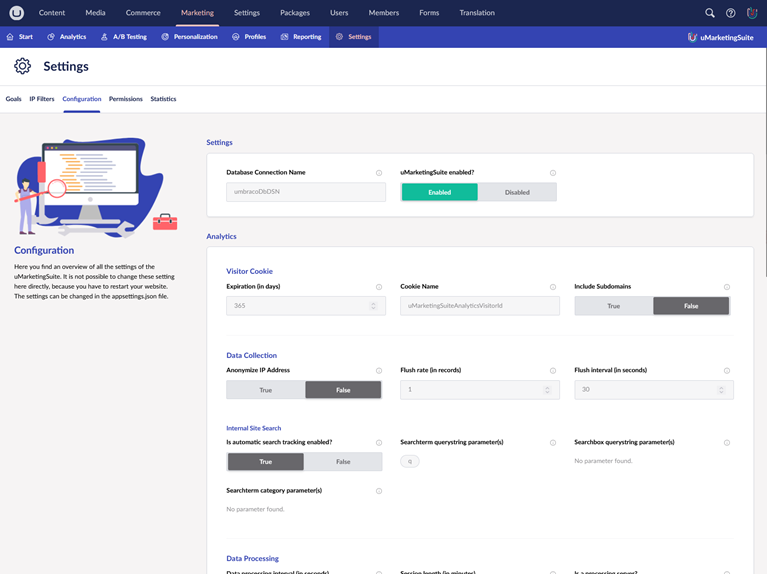The height and width of the screenshot is (574, 767).
Task: Click the Flush interval stepper arrows
Action: 721,390
